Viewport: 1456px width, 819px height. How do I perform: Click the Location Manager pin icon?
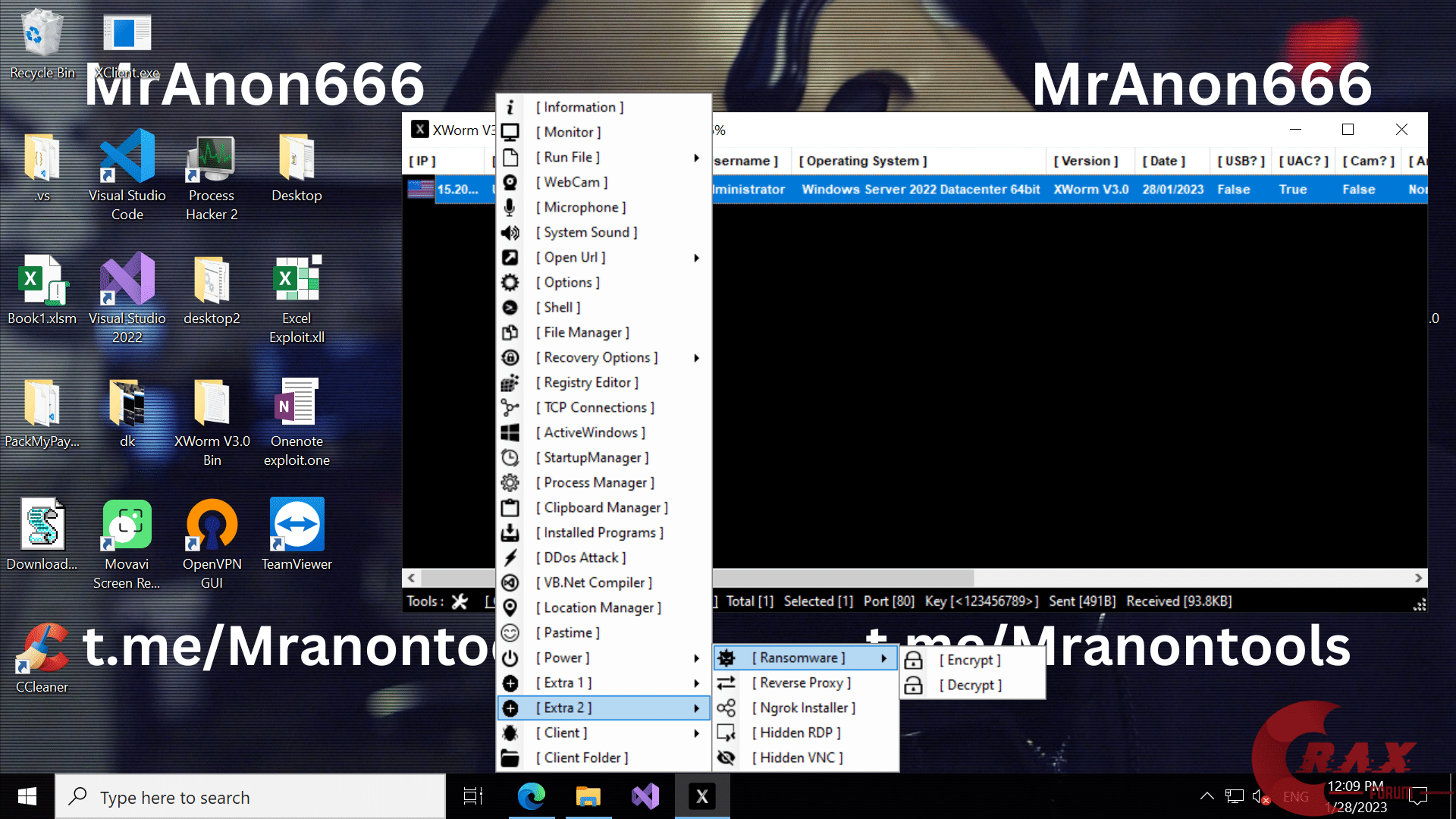[510, 607]
